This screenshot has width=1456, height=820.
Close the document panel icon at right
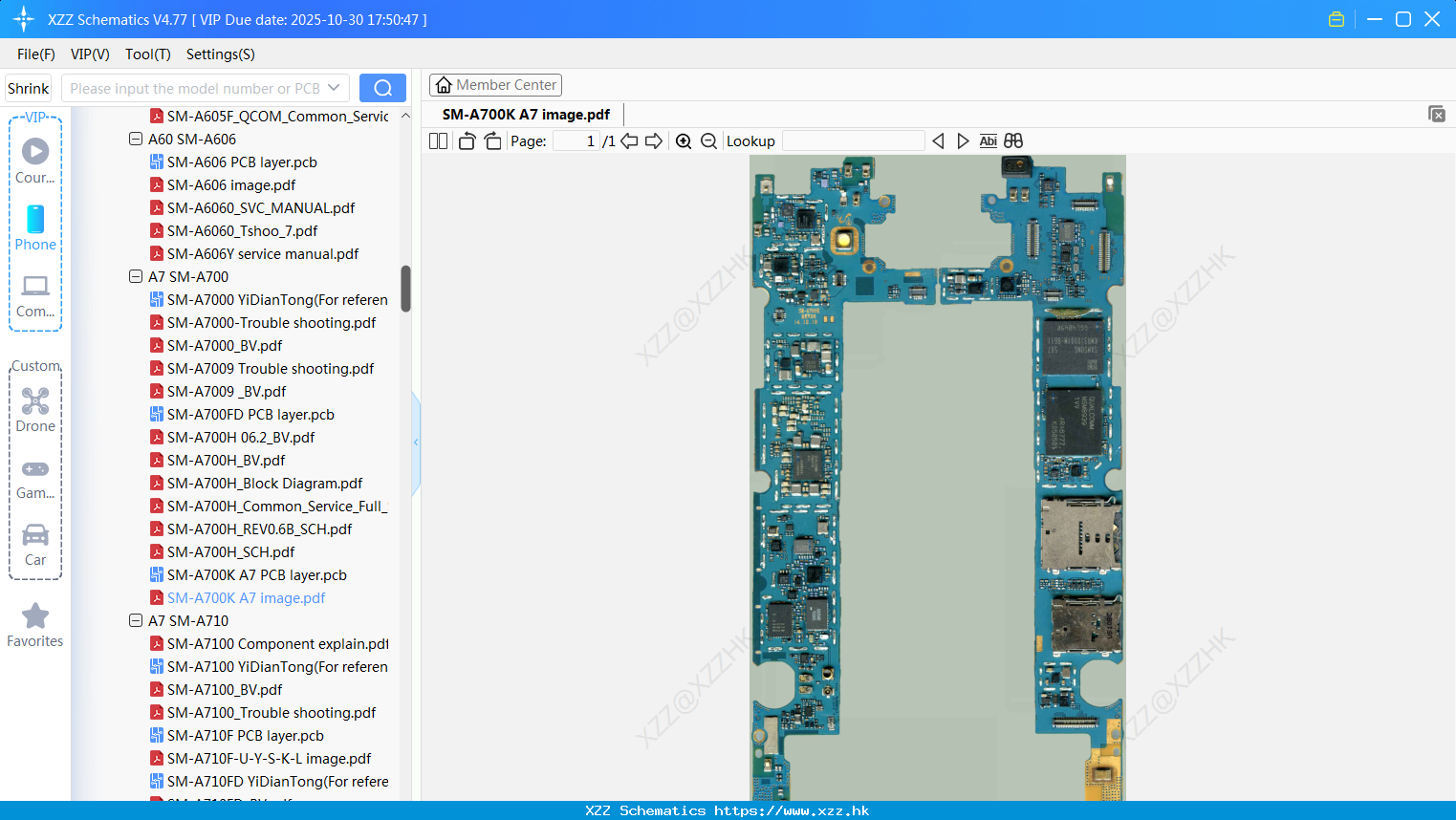[1437, 114]
